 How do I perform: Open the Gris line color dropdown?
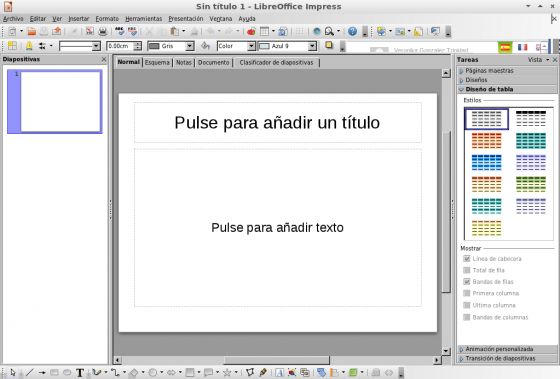tap(190, 46)
